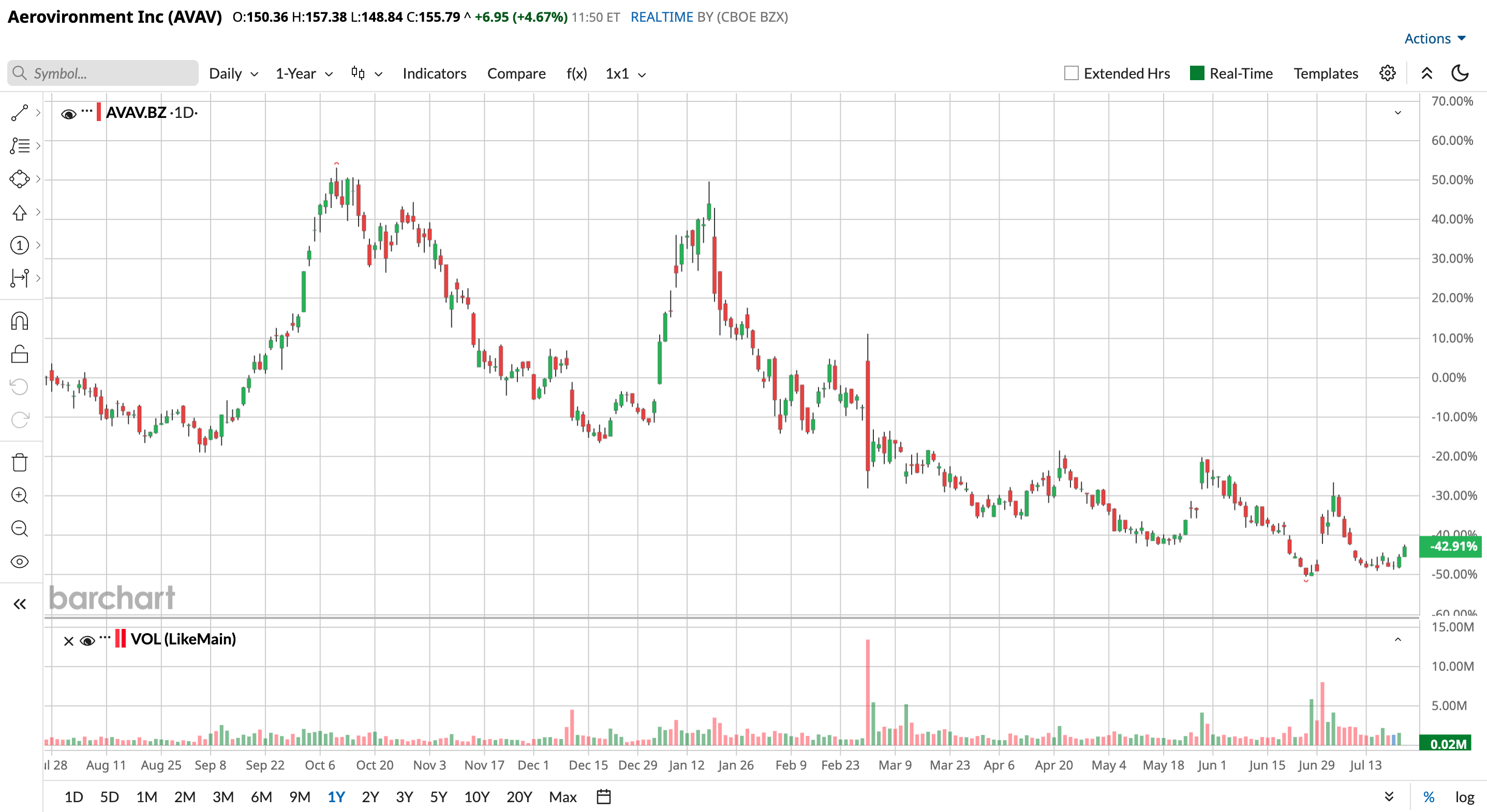
Task: Zoom out of the chart
Action: 20,528
